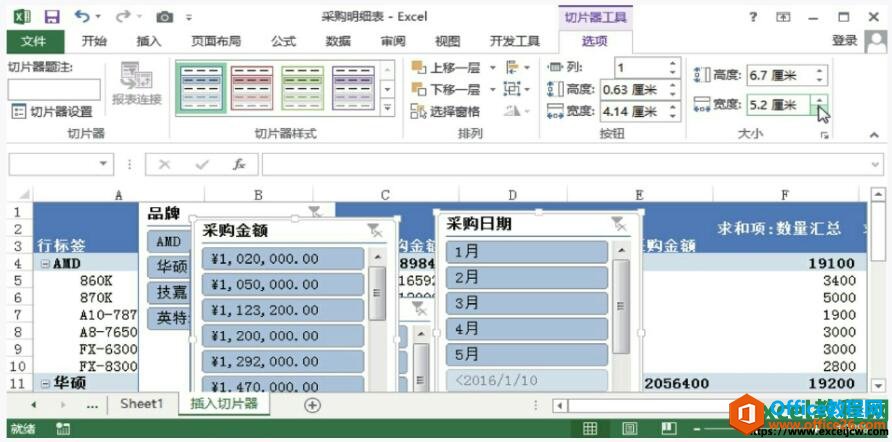Expand the formula bar arrow
The image size is (892, 442).
coord(876,164)
